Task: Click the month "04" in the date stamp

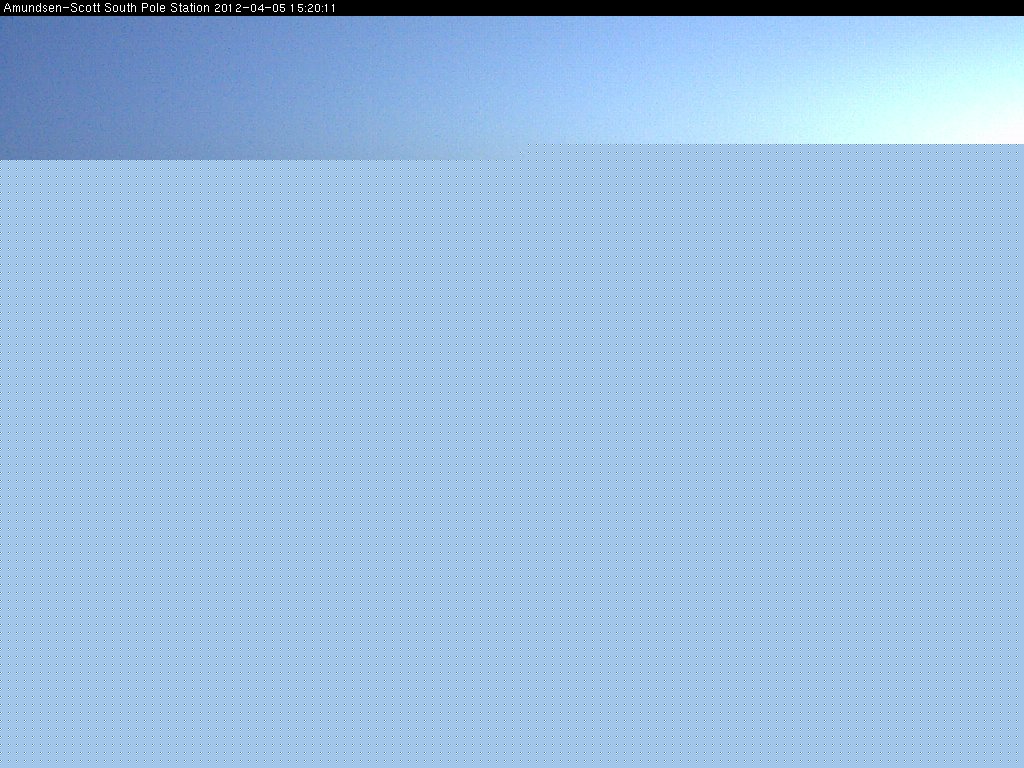Action: click(256, 8)
